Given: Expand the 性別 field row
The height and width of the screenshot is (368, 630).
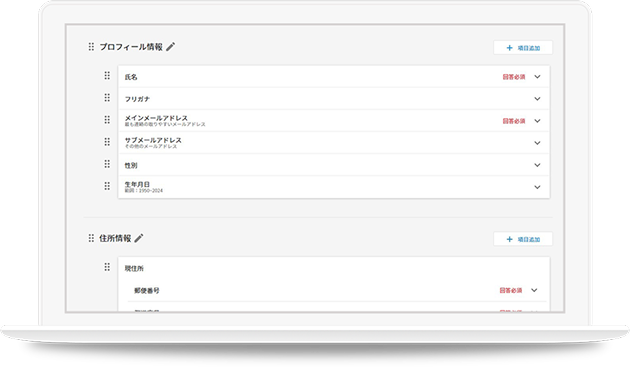Looking at the screenshot, I should click(537, 165).
